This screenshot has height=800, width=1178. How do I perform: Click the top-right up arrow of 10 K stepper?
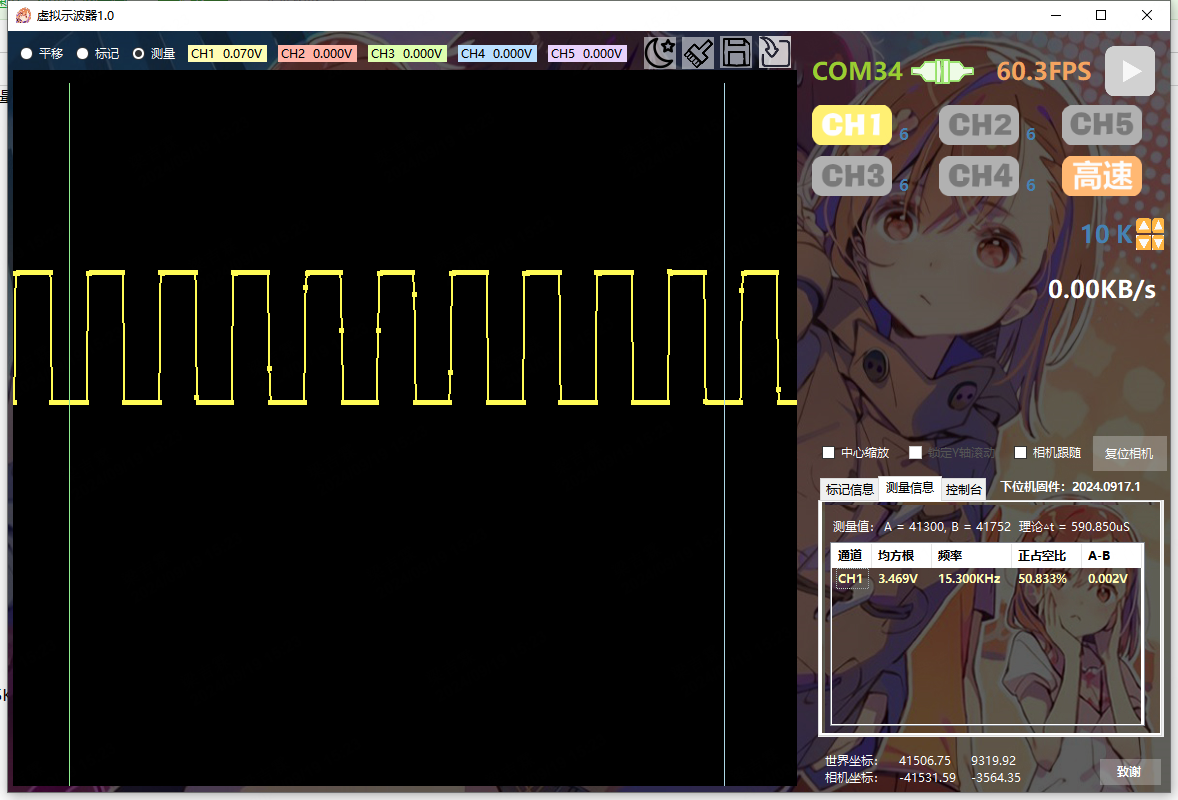coord(1157,226)
